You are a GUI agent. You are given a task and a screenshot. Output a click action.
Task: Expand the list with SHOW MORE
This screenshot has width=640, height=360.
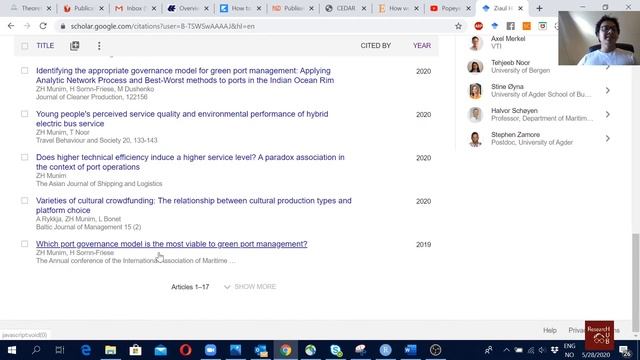click(250, 287)
